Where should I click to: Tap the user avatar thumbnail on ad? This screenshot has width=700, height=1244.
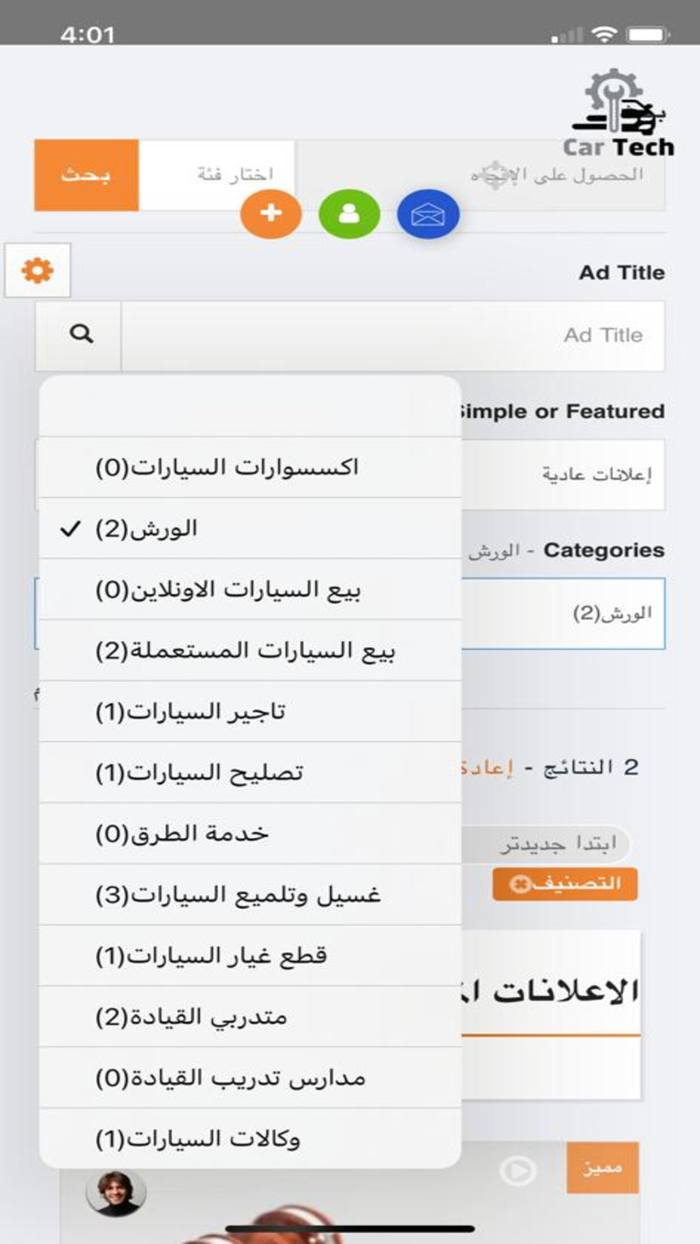(x=116, y=1193)
